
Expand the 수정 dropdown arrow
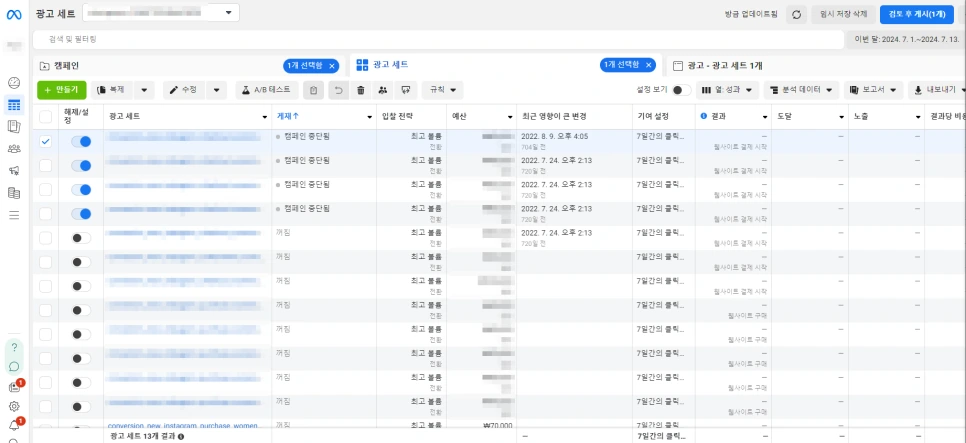[x=216, y=90]
